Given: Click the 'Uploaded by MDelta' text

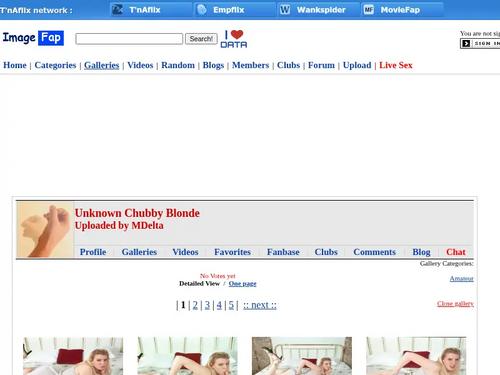Looking at the screenshot, I should click(119, 226).
